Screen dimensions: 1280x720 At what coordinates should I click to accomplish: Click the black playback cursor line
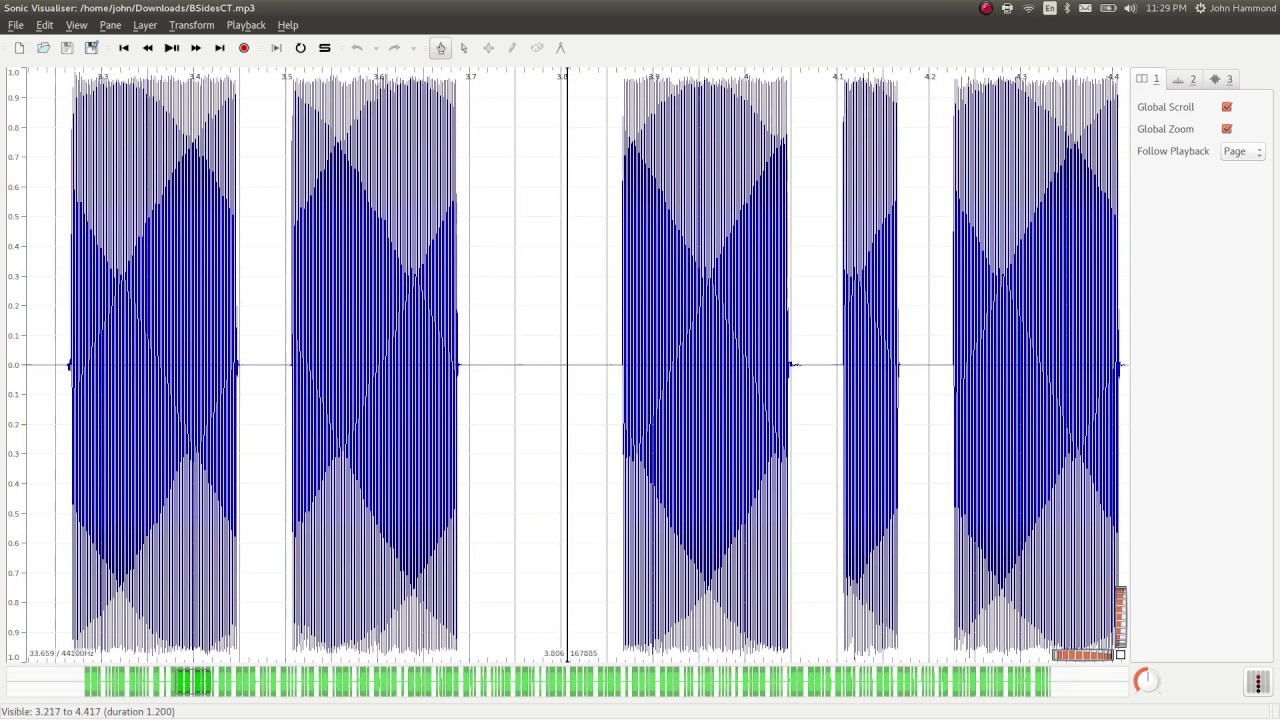point(567,365)
